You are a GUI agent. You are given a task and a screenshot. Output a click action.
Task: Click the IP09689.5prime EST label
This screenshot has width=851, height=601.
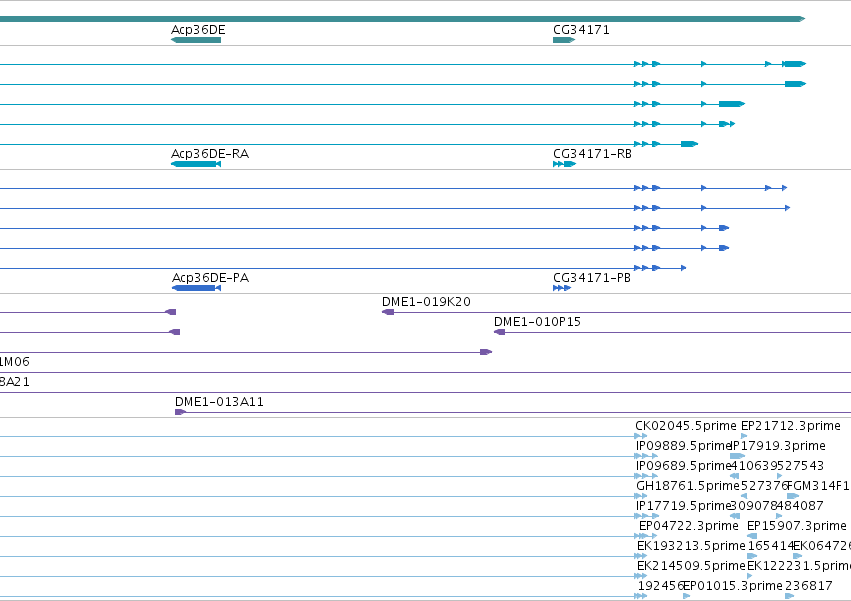coord(684,466)
